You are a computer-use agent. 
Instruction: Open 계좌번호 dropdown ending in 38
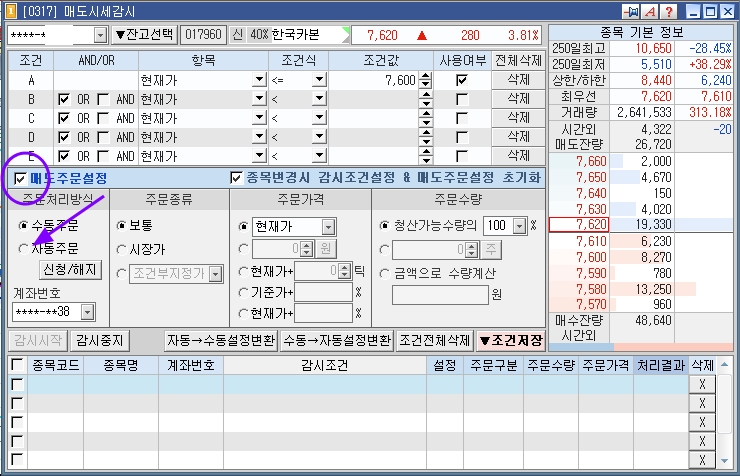click(x=88, y=312)
